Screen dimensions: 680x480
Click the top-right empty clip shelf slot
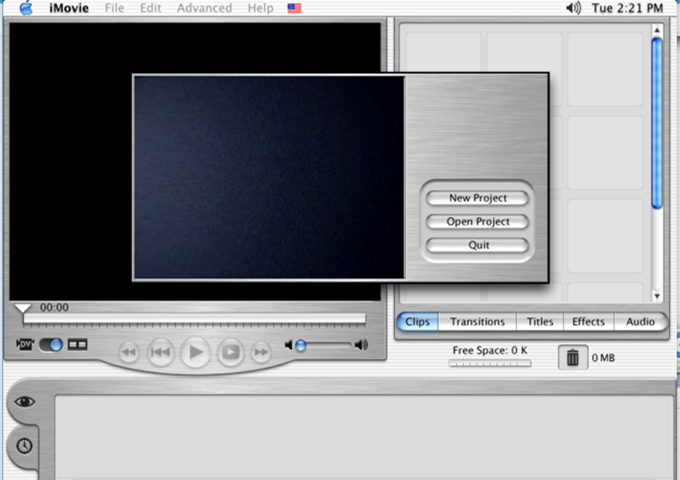[605, 69]
